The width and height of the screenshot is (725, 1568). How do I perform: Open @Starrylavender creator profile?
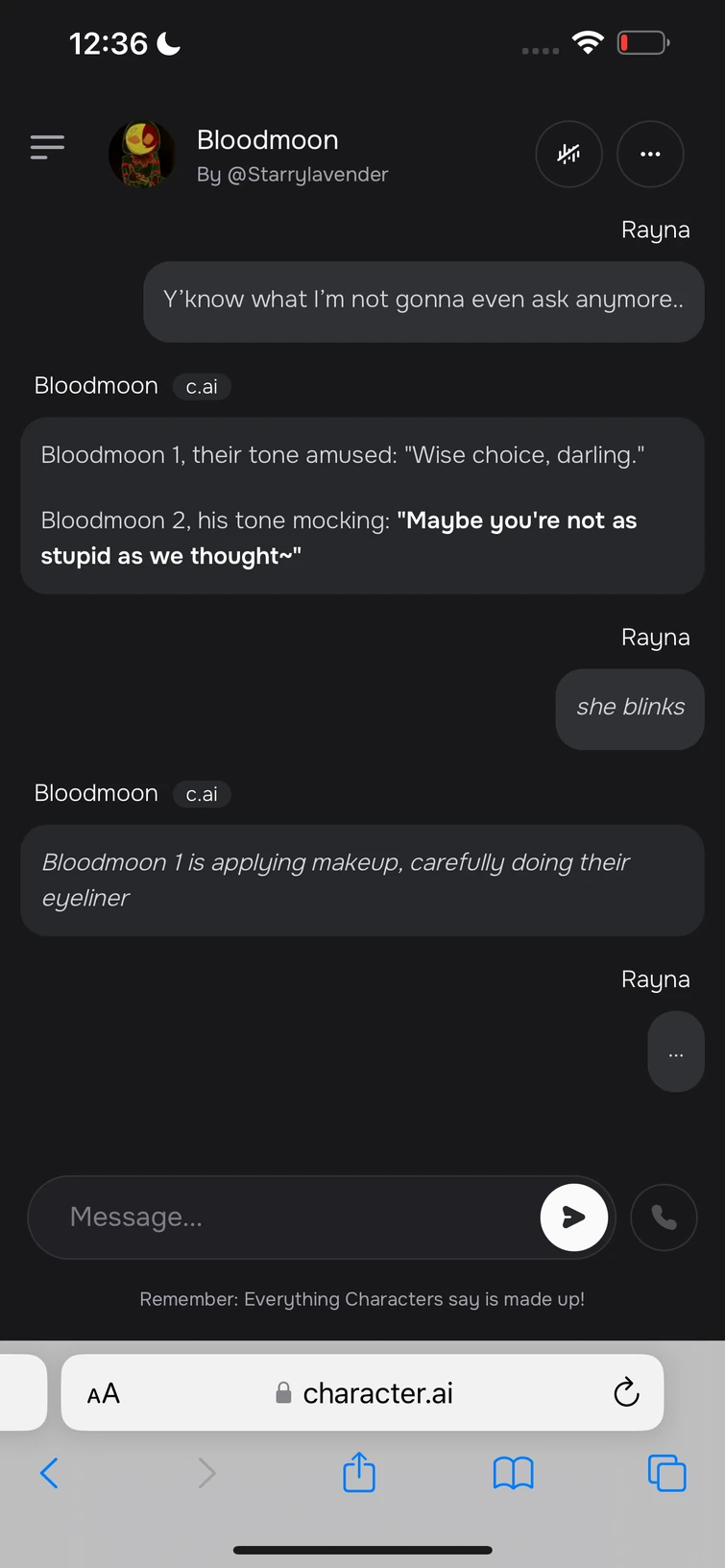click(x=293, y=175)
